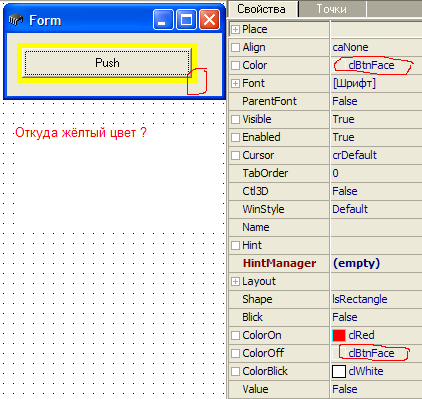Select the TabOrder property name
422x399 pixels.
tap(265, 173)
